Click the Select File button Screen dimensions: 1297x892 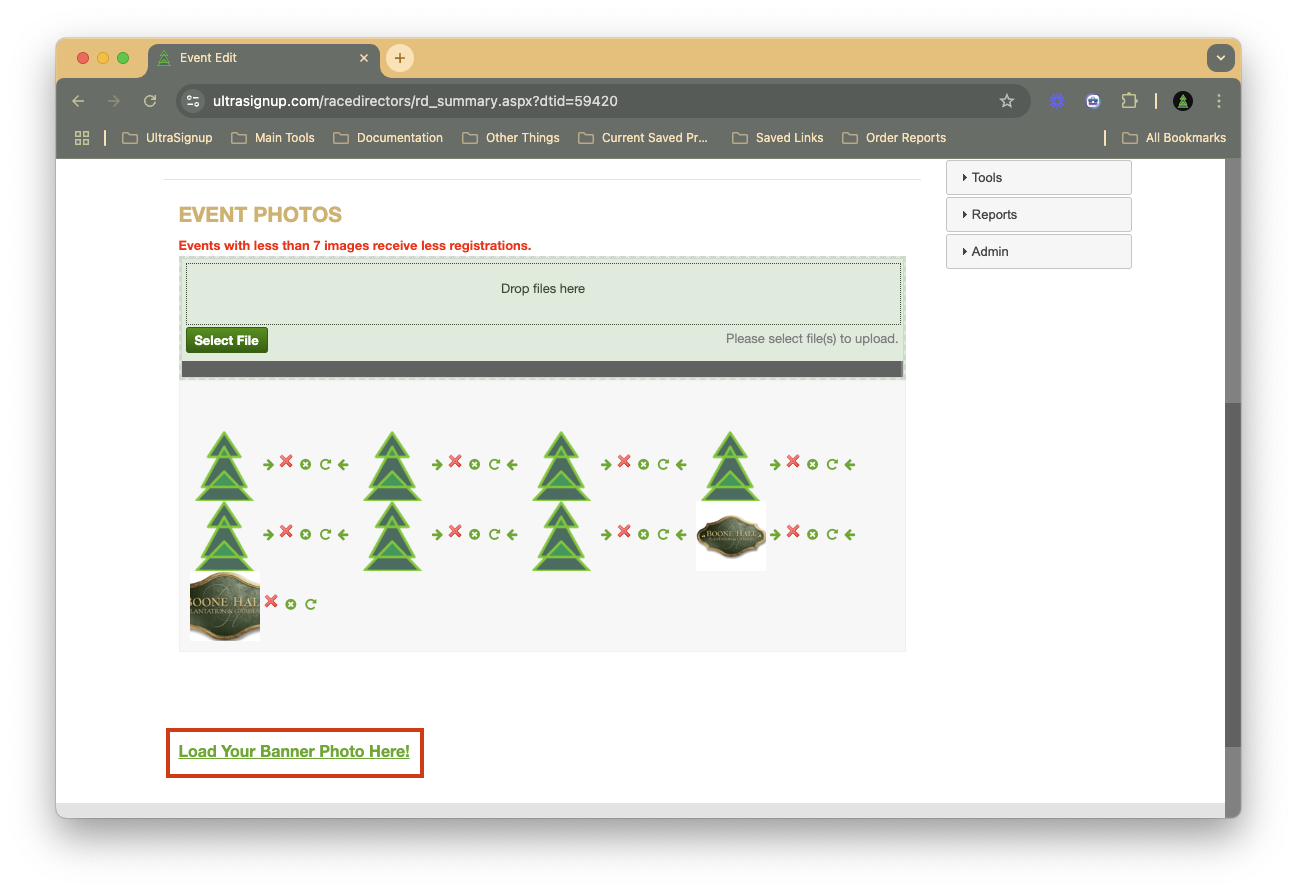[x=227, y=341]
